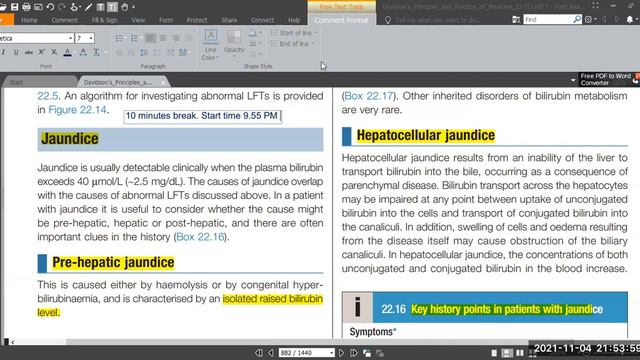
Task: Open the Start of line dropdown
Action: click(x=294, y=33)
